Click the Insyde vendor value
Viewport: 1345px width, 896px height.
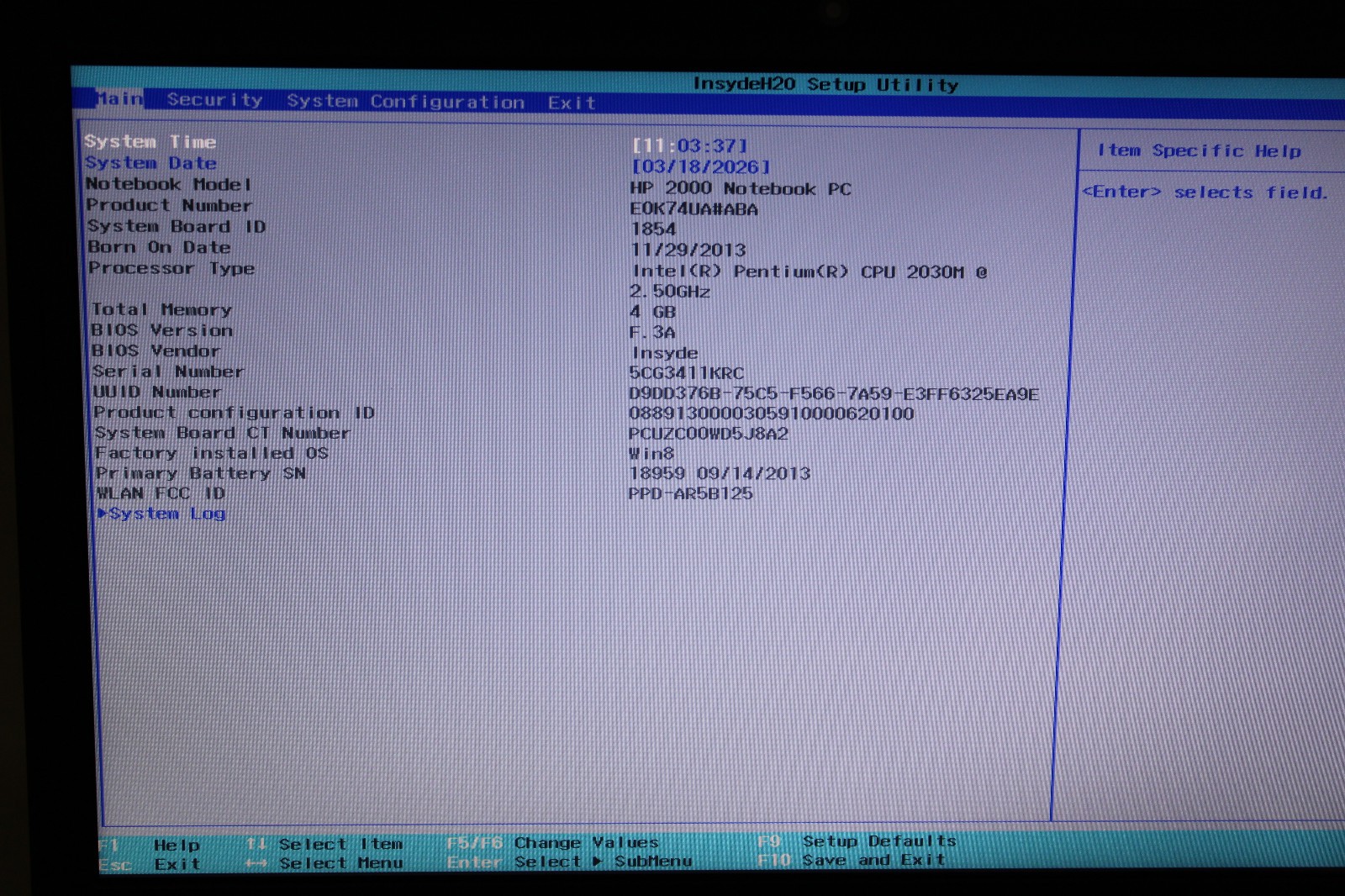664,353
